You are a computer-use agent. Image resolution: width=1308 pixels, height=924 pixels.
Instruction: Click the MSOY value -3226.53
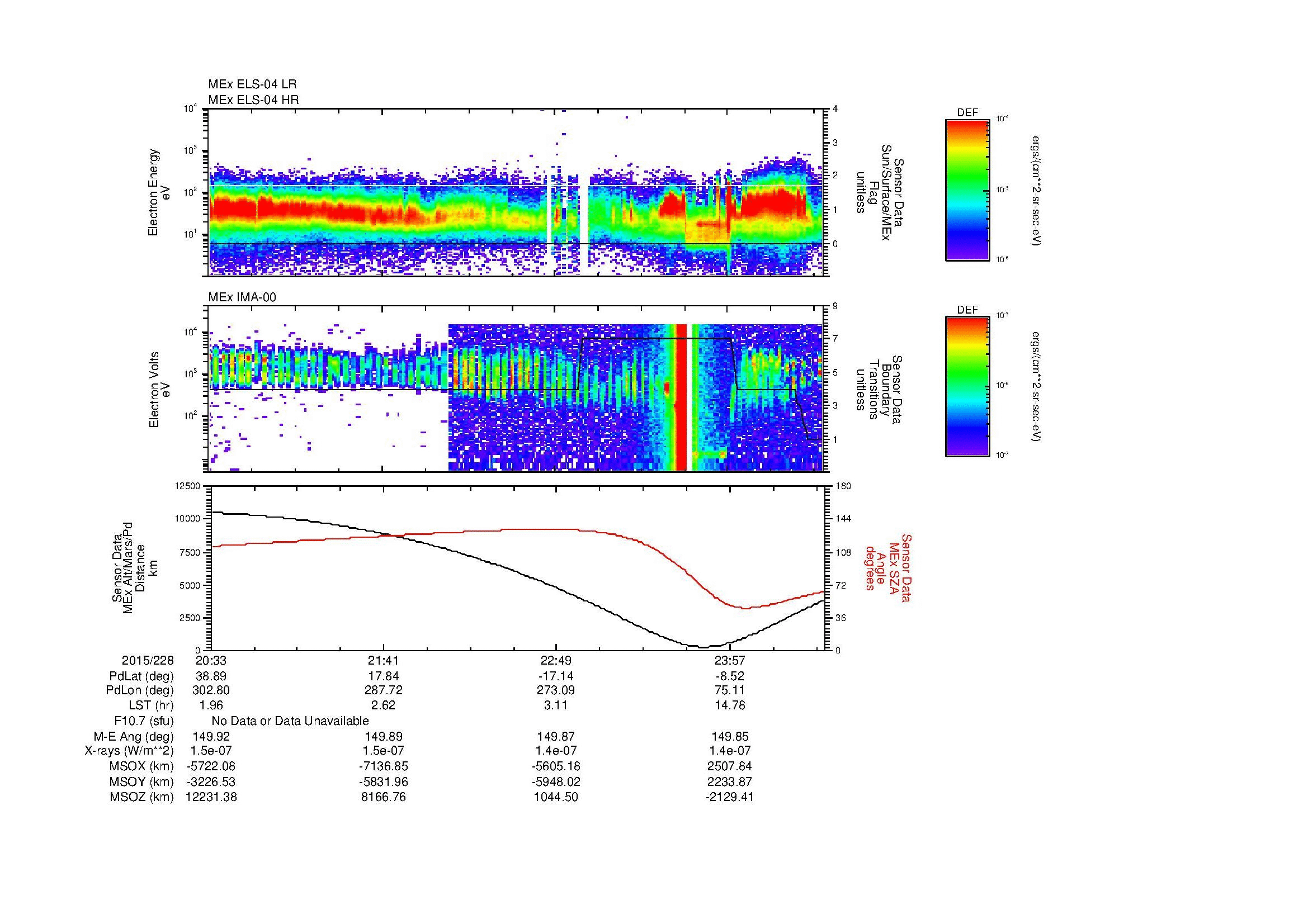pos(211,781)
